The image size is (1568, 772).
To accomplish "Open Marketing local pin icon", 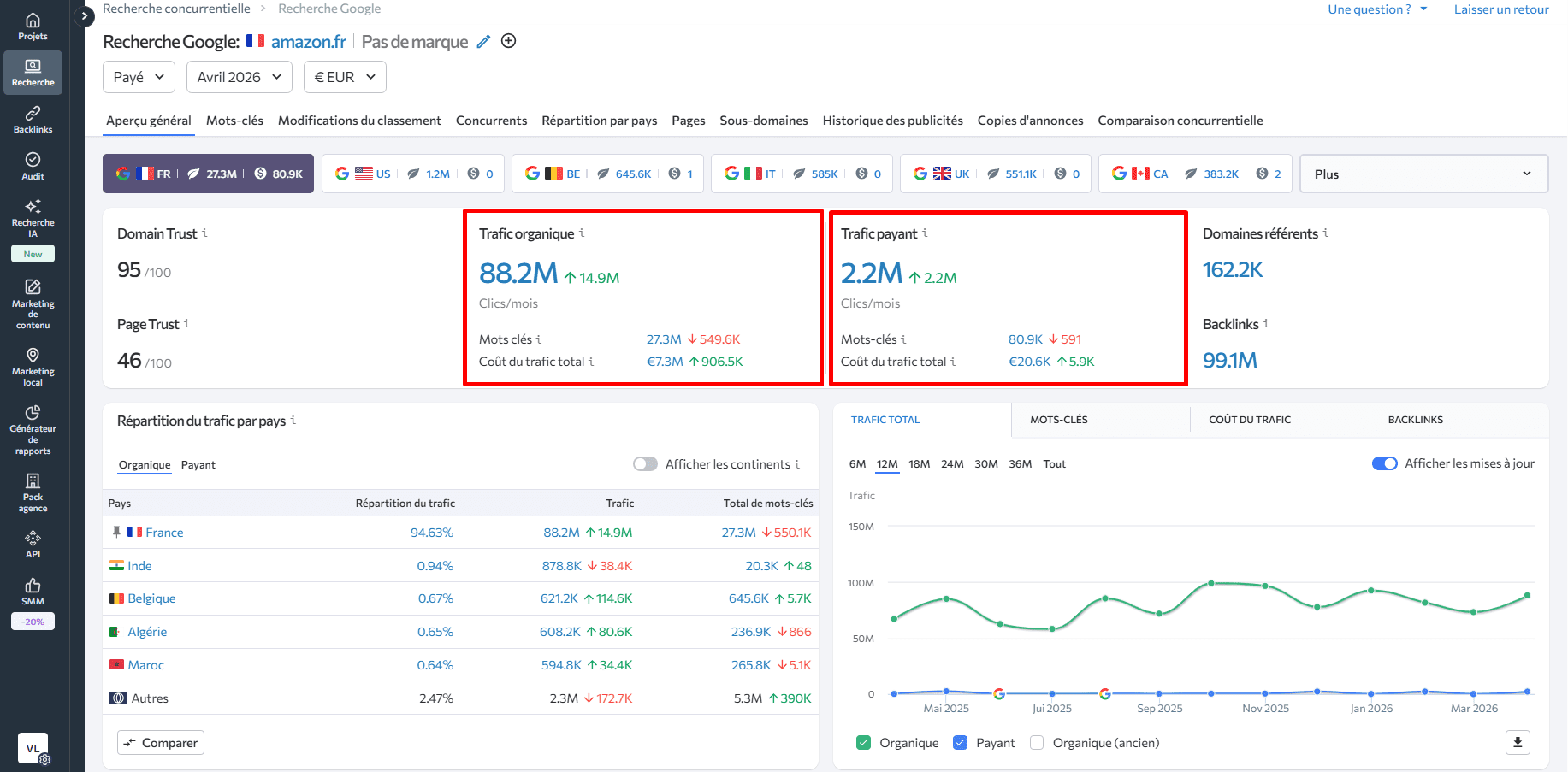I will (x=33, y=355).
